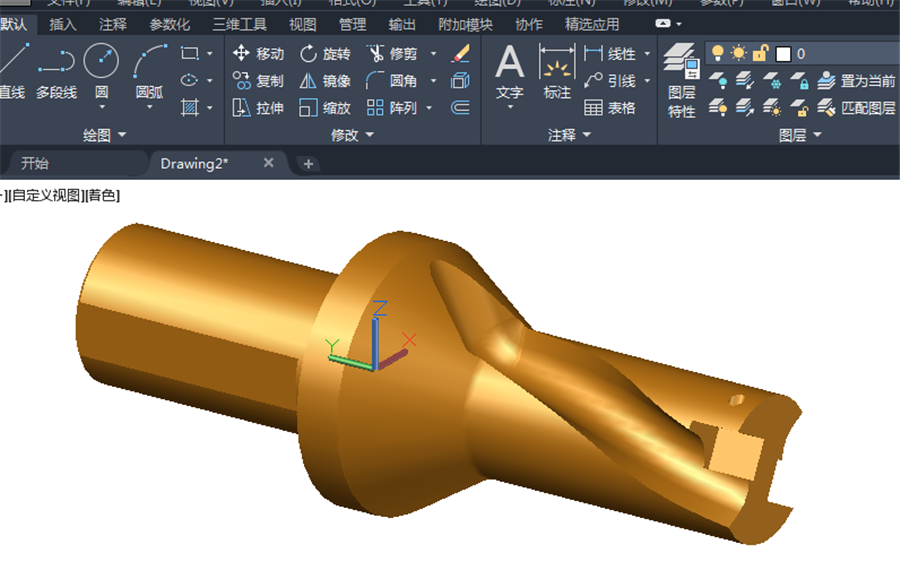The image size is (900, 578).
Task: Select the Move (移动) tool
Action: [x=258, y=53]
